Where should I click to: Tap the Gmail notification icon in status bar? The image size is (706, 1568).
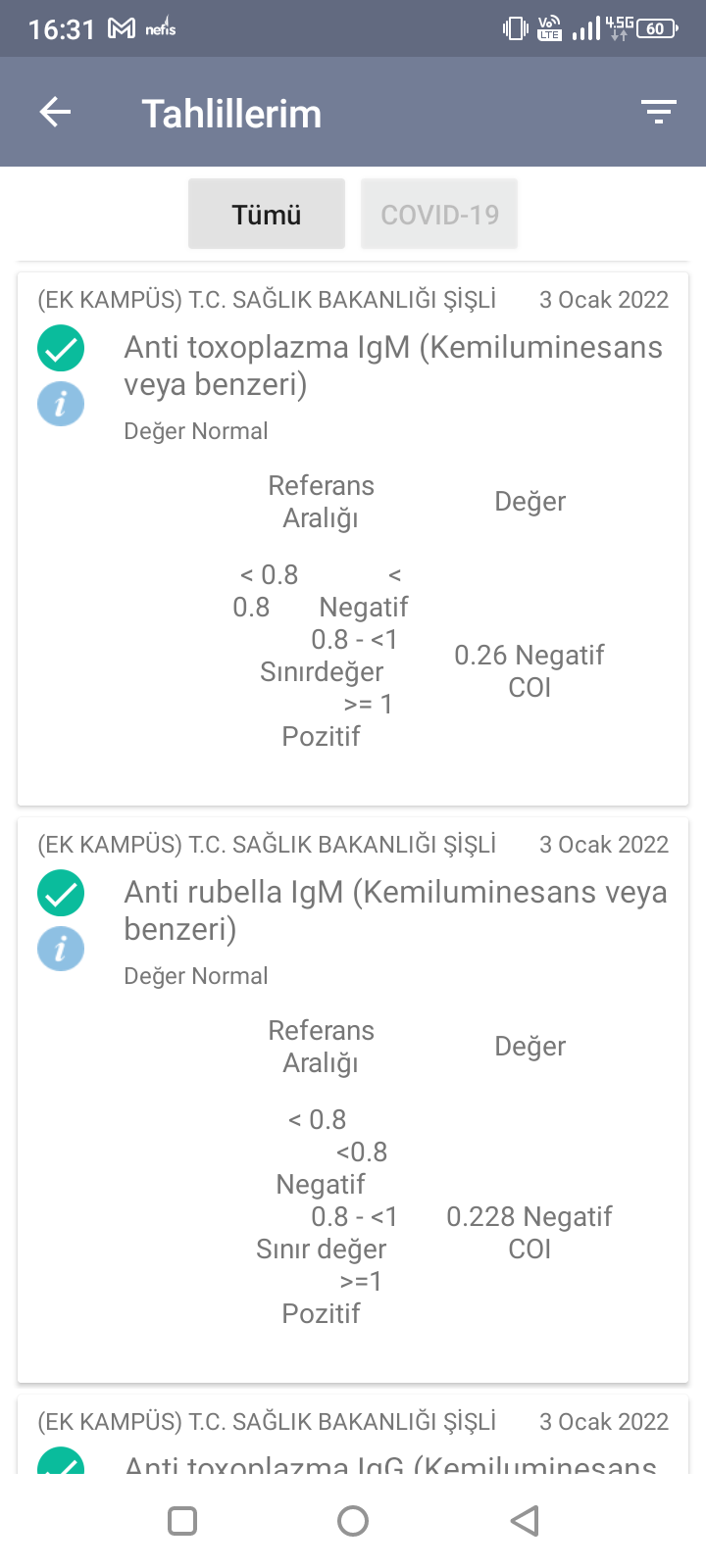[x=122, y=28]
